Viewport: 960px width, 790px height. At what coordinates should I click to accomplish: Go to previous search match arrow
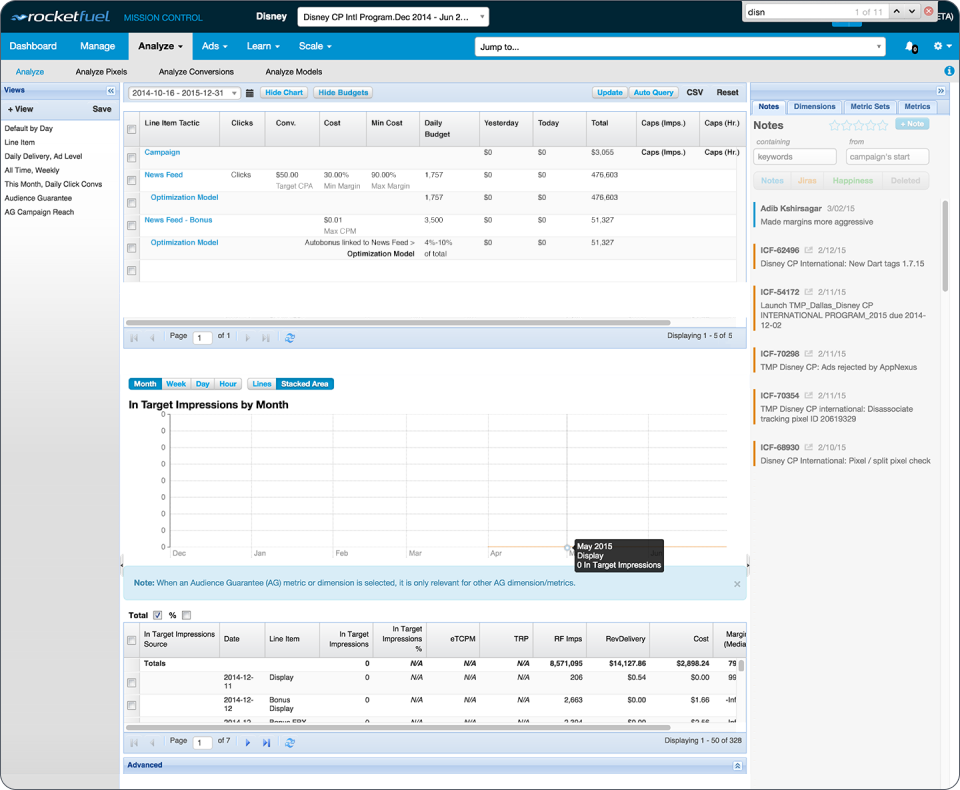click(x=896, y=11)
